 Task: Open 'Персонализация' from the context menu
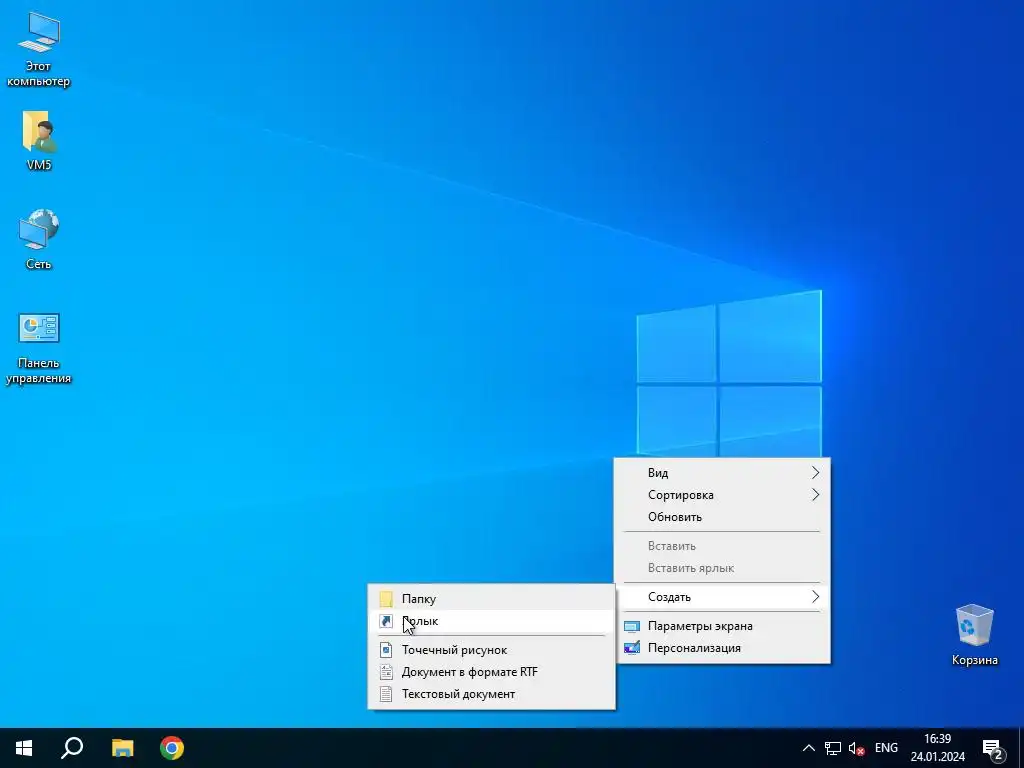point(722,648)
